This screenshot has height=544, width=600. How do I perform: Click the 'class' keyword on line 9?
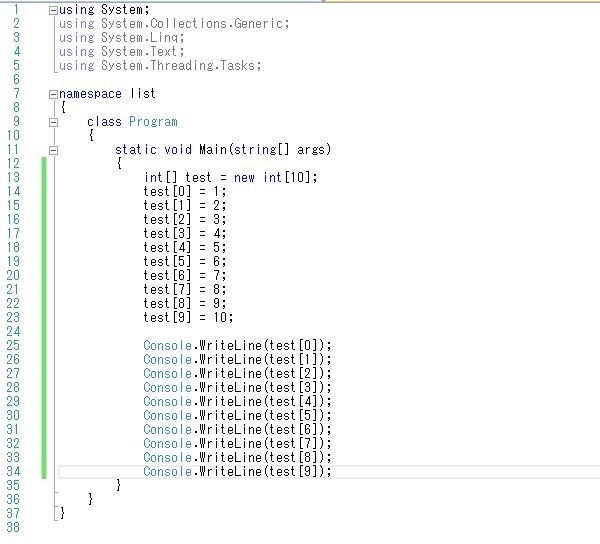pyautogui.click(x=104, y=122)
